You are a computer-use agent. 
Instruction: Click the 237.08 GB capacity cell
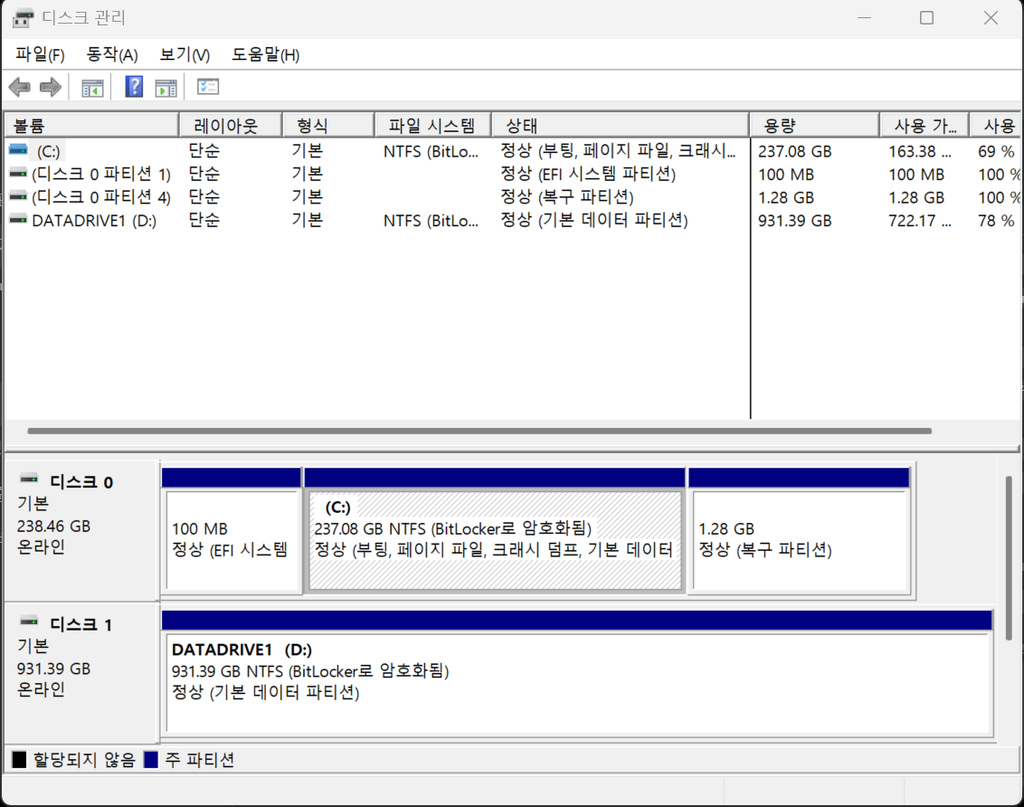(x=795, y=151)
